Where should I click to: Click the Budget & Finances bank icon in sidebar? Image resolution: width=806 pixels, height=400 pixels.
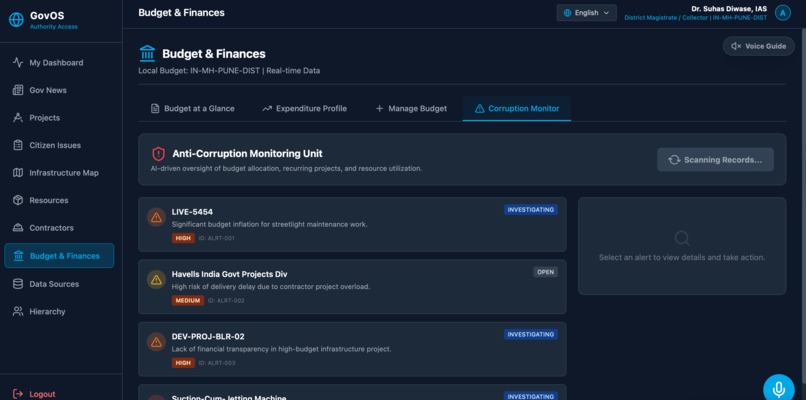coord(19,256)
